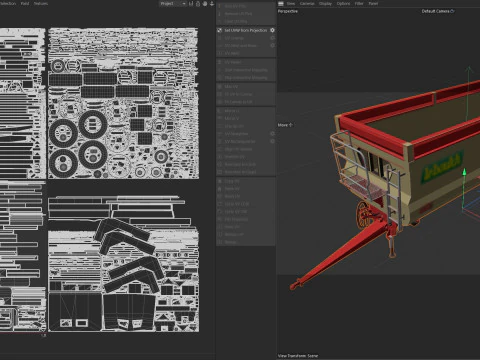Click the Stop Interactive Mapping command
The image size is (480, 360).
coord(246,78)
